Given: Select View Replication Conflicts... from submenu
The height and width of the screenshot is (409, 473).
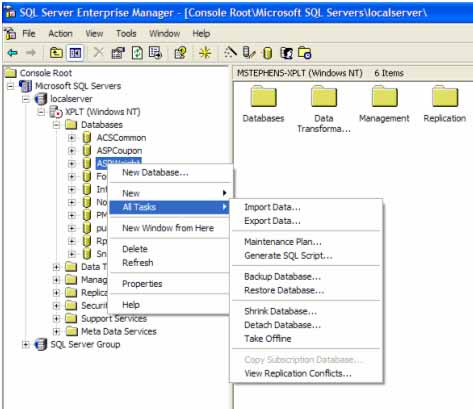Looking at the screenshot, I should click(306, 373).
